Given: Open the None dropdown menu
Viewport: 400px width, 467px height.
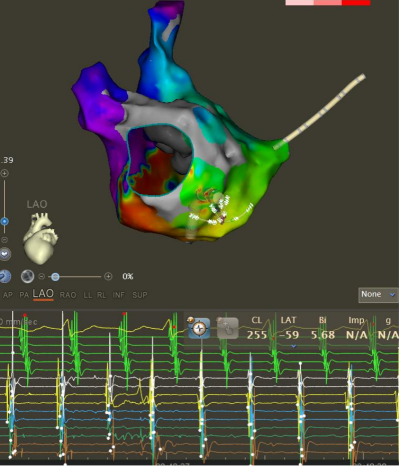Looking at the screenshot, I should coord(378,295).
